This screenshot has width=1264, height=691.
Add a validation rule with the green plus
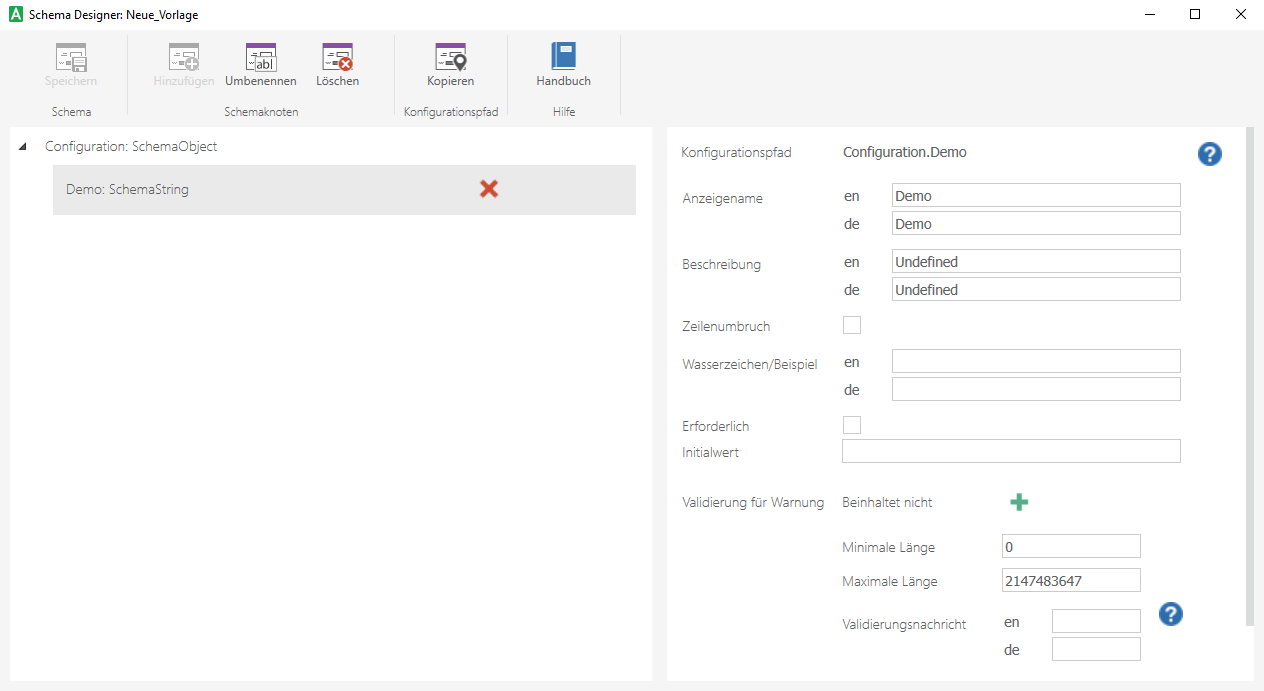(1019, 502)
